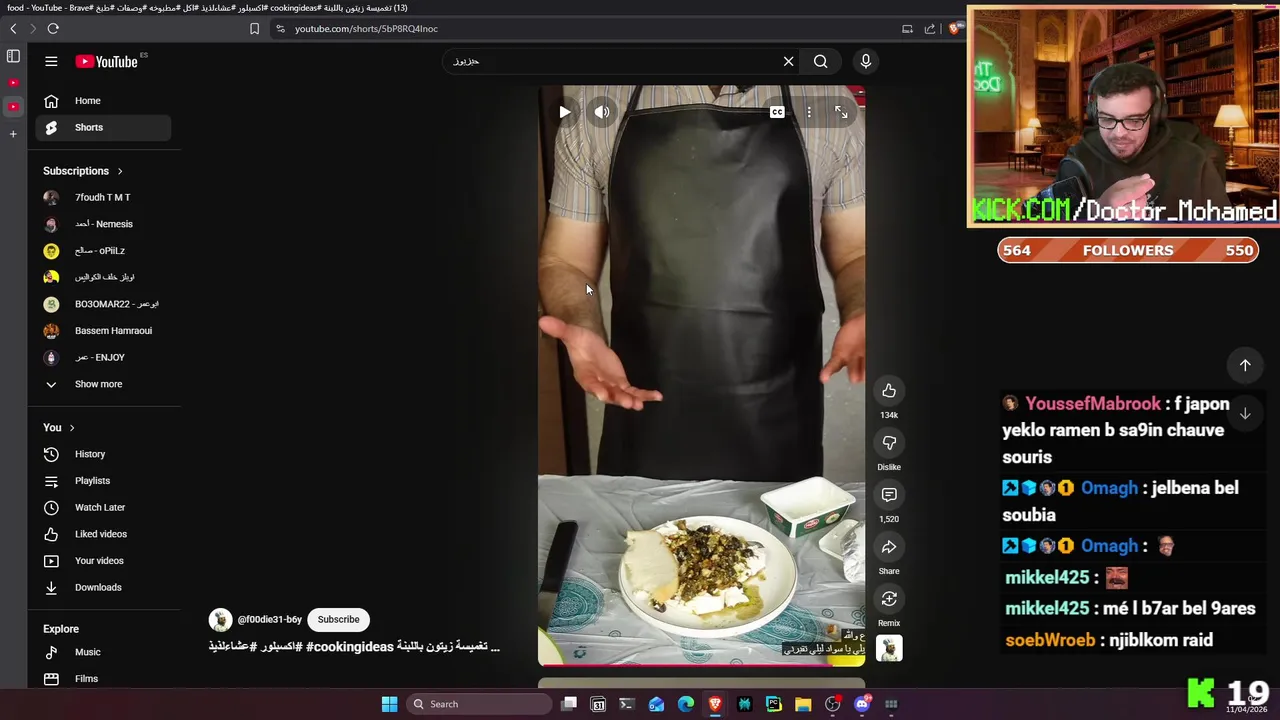Clear the YouTube search box text
The height and width of the screenshot is (720, 1280).
pos(788,61)
